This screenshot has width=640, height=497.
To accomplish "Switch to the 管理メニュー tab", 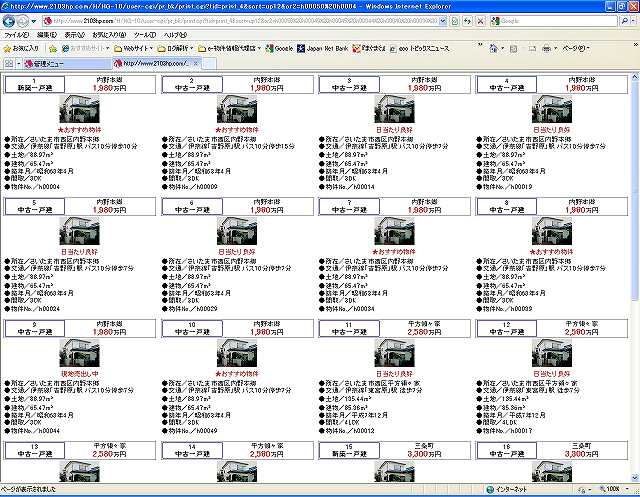I will (67, 64).
